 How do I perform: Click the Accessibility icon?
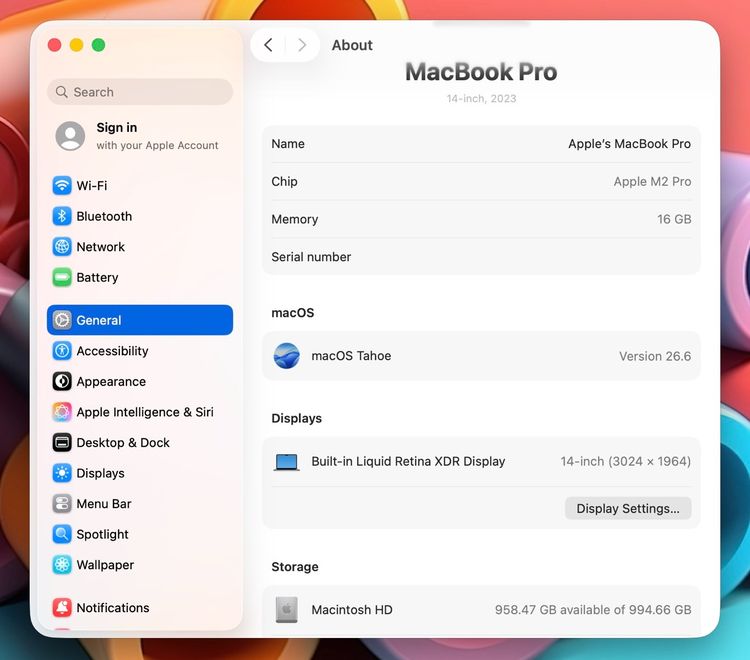pos(62,351)
